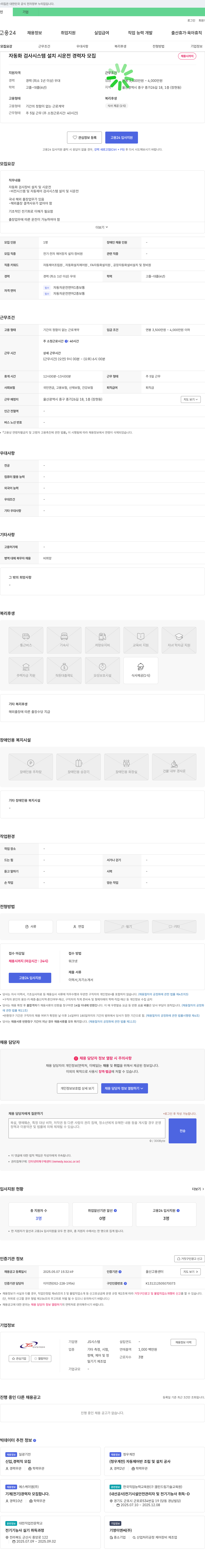Click the question input box for 채용 담당자
This screenshot has width=205, height=1568.
87,1128
